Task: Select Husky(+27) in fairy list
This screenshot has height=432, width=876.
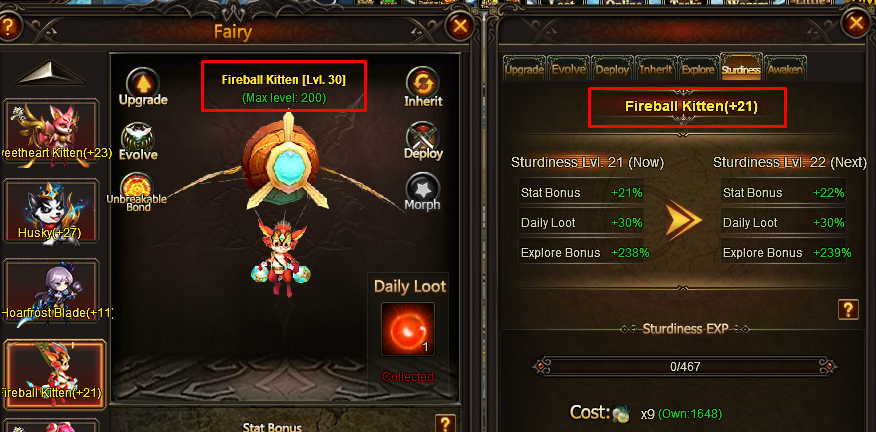Action: 51,211
